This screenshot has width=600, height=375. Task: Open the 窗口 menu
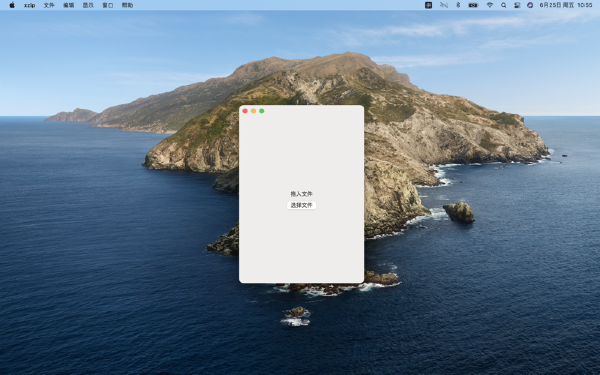click(x=108, y=5)
